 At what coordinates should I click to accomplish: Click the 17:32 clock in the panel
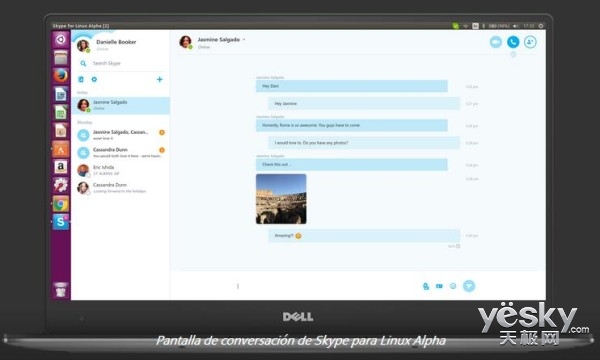pyautogui.click(x=528, y=26)
